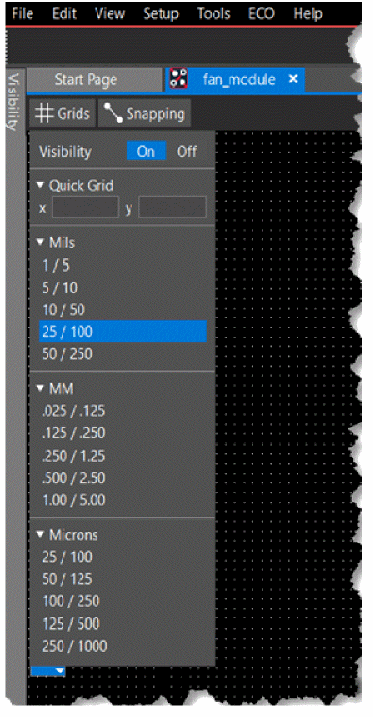Switch to the Start Page tab
Screen dimensions: 373x717
[x=86, y=80]
